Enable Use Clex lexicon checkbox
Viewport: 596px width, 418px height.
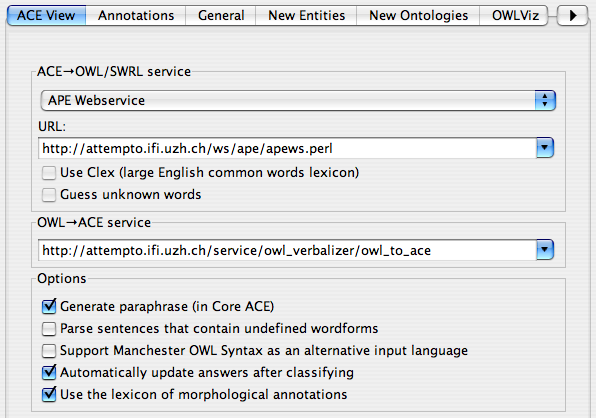pyautogui.click(x=49, y=173)
